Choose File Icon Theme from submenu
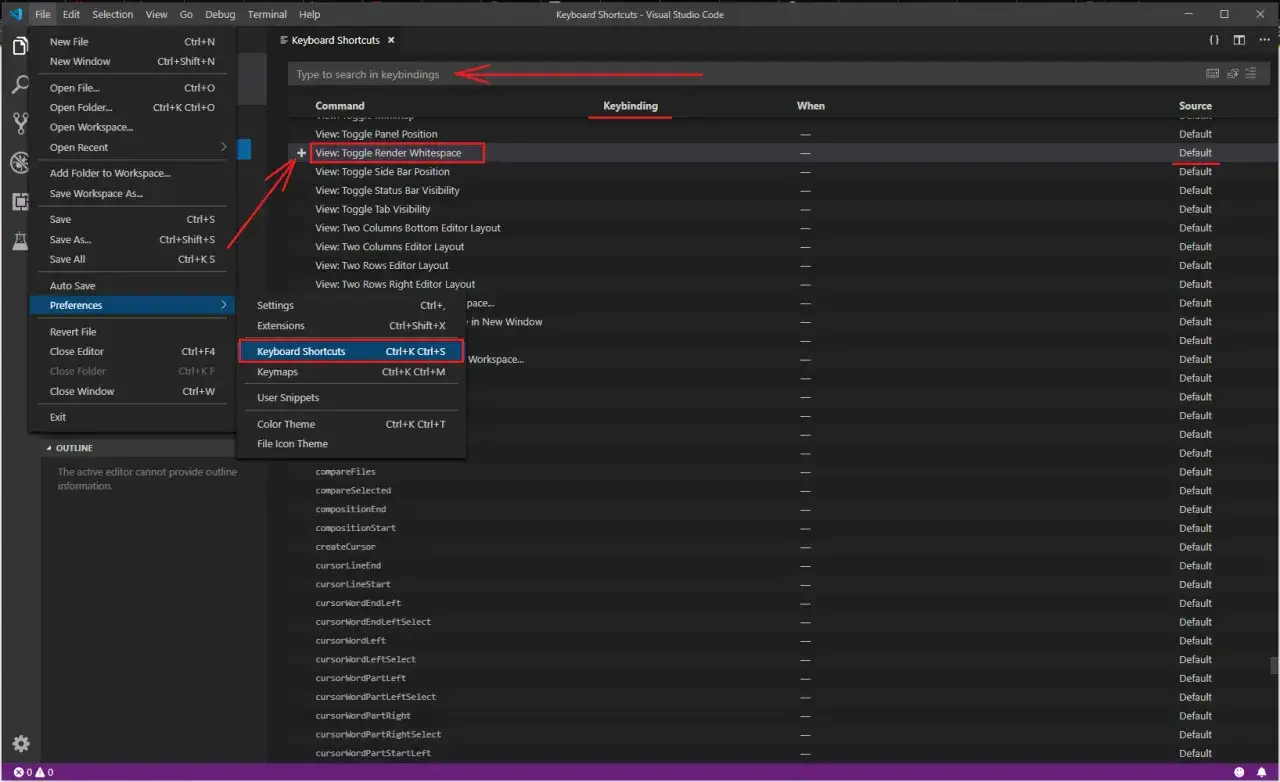1280x782 pixels. pos(351,444)
